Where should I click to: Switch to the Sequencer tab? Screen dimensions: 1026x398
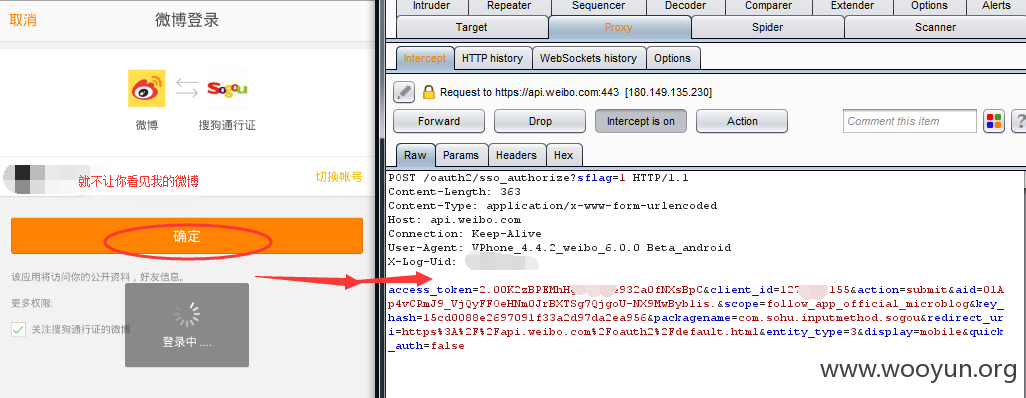[599, 6]
